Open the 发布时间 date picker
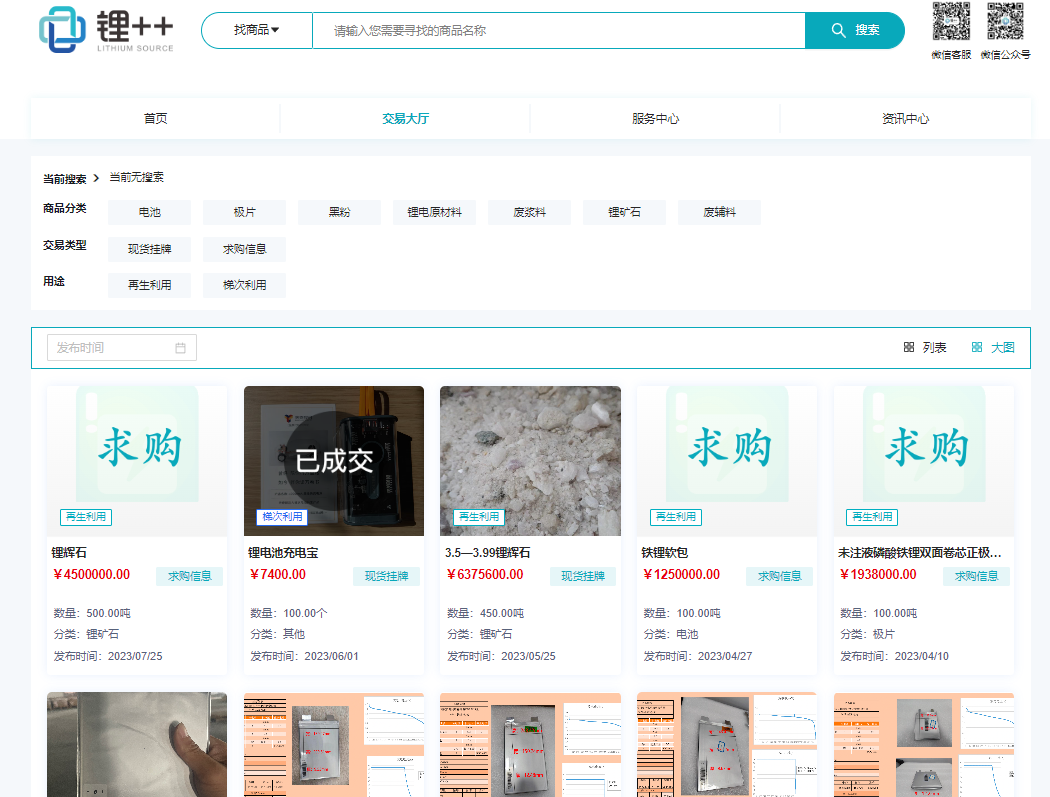 tap(112, 348)
